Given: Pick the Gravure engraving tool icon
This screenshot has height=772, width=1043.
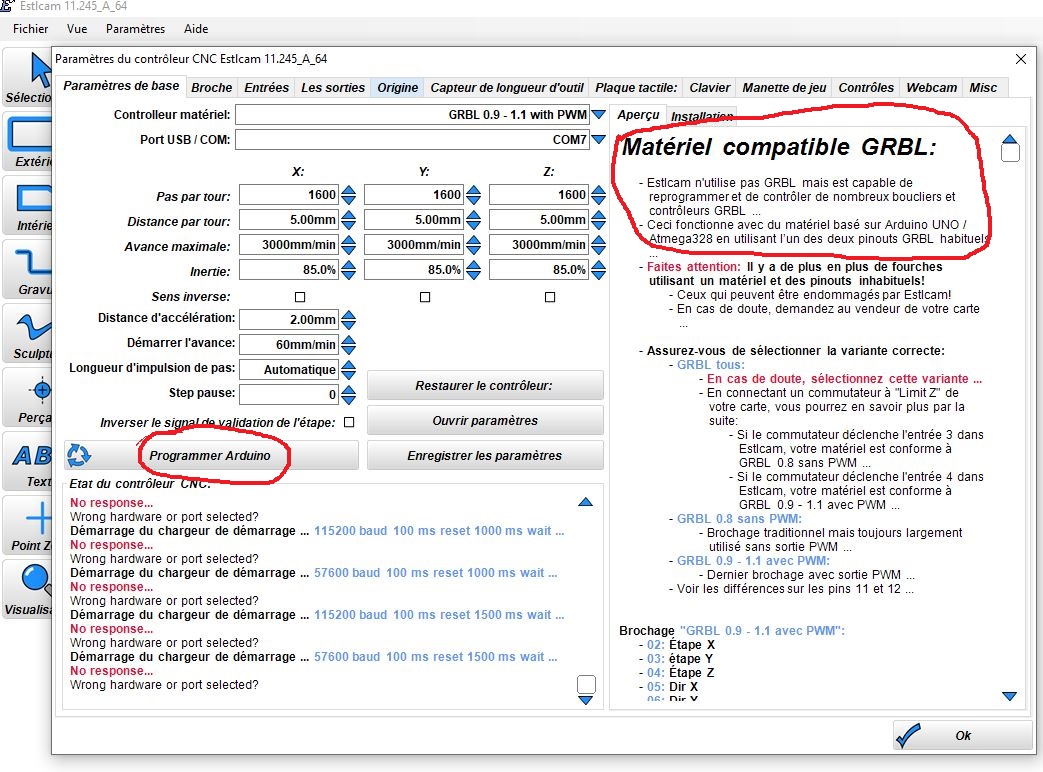Looking at the screenshot, I should click(x=28, y=269).
